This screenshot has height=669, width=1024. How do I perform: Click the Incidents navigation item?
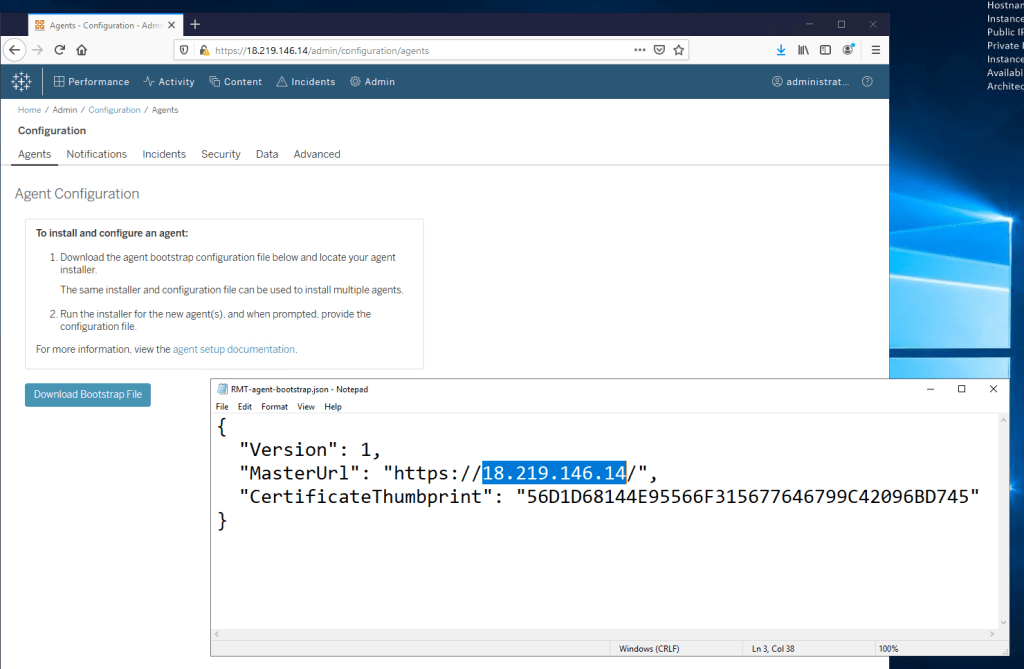(306, 82)
